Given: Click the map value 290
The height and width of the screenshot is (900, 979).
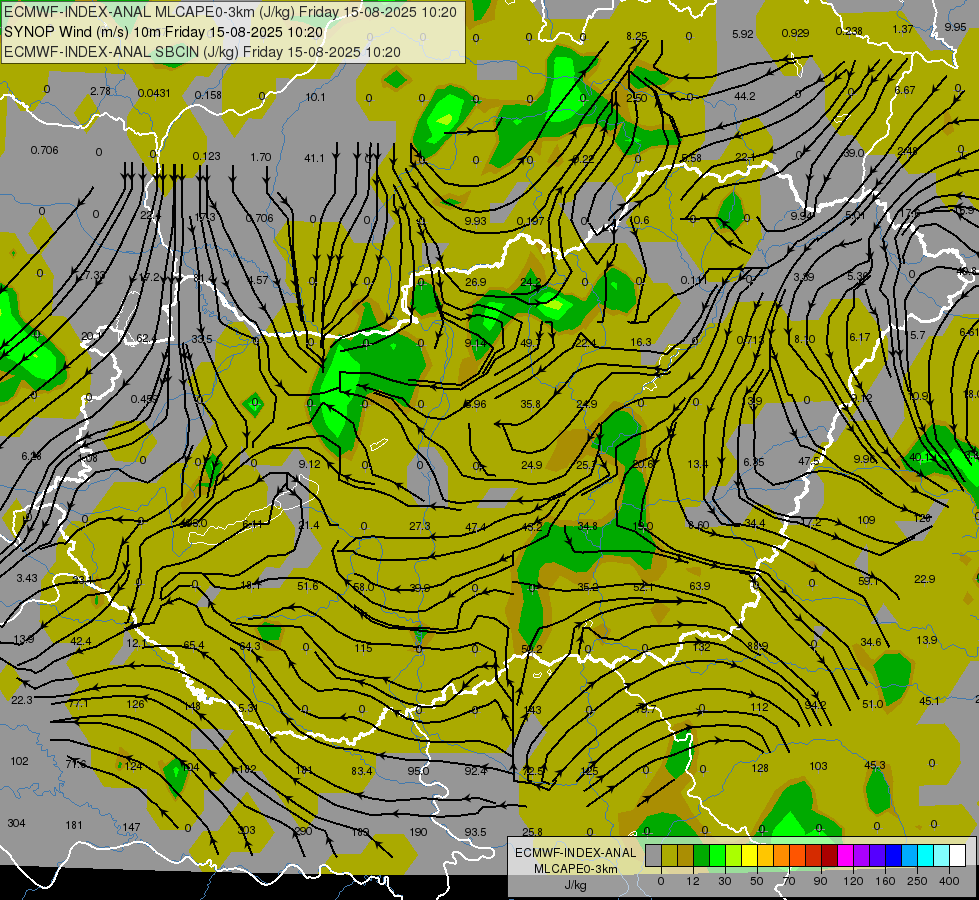Looking at the screenshot, I should [303, 831].
